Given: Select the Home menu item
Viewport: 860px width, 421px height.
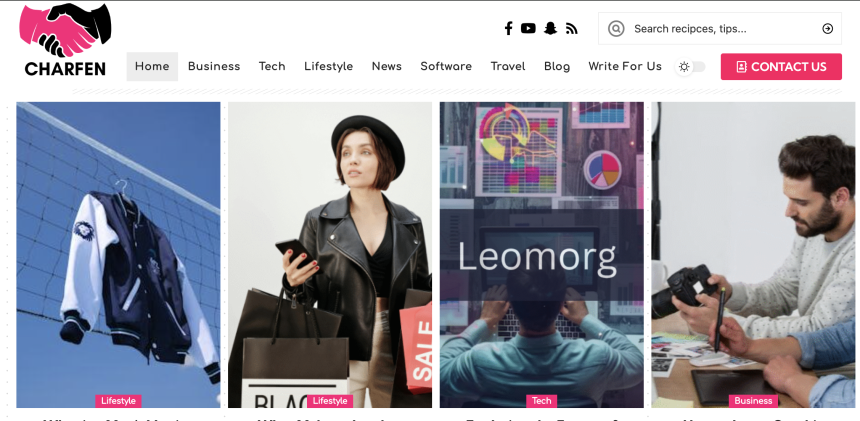Looking at the screenshot, I should pos(152,66).
